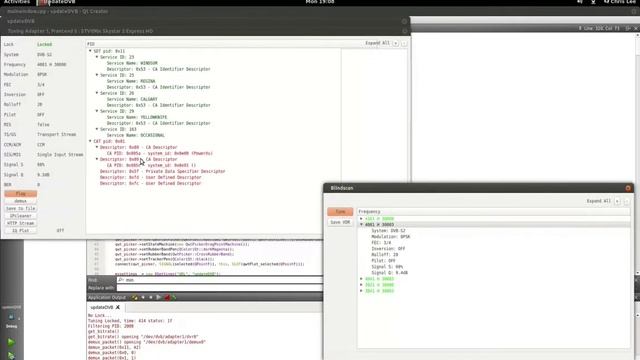Run the project with the green play icon
The image size is (640, 360).
coord(11,342)
